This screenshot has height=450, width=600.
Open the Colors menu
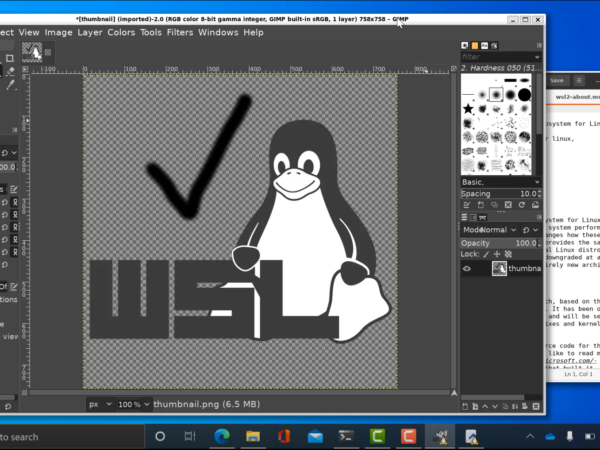[121, 33]
